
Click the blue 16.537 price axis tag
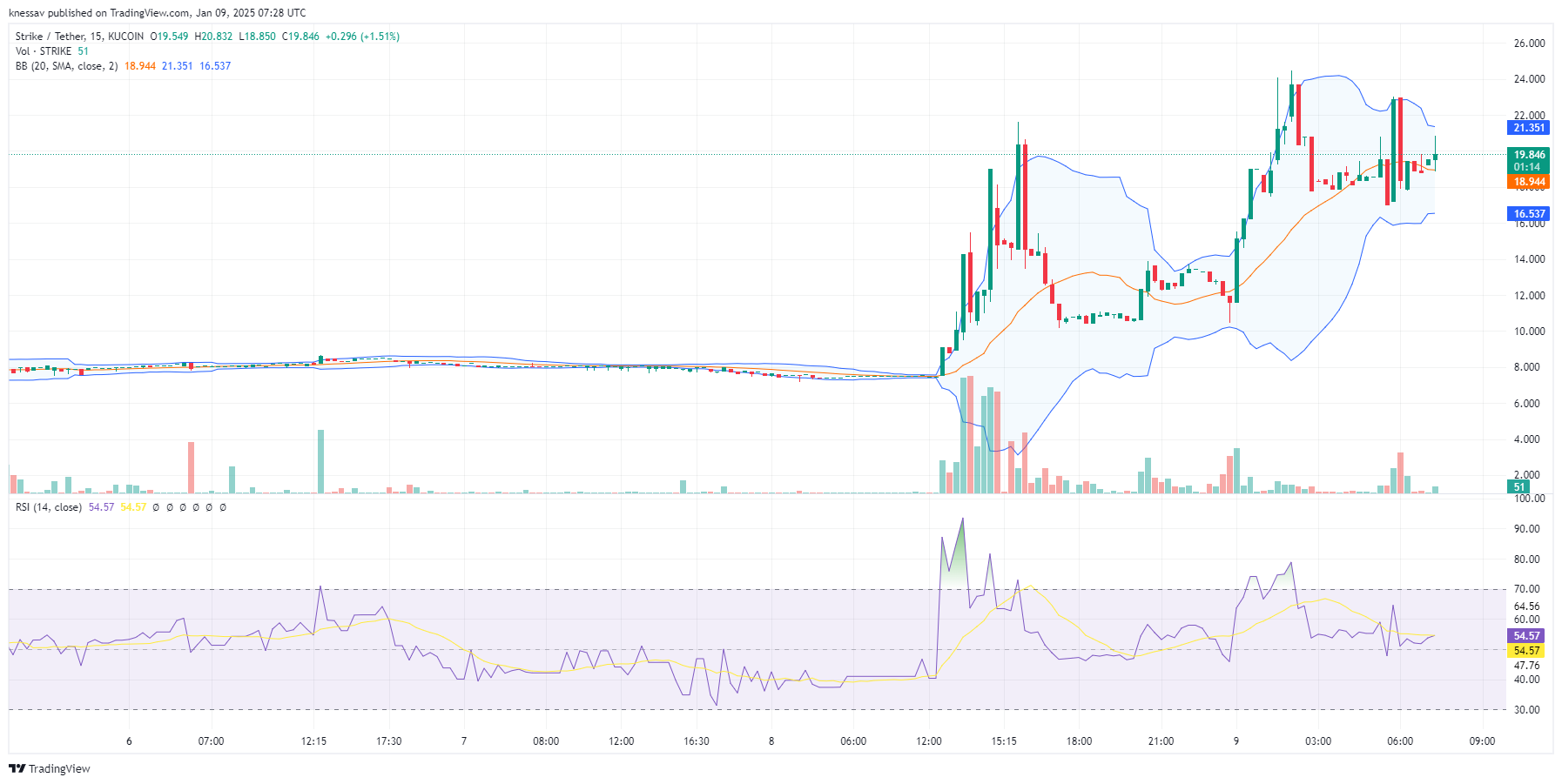click(x=1528, y=213)
